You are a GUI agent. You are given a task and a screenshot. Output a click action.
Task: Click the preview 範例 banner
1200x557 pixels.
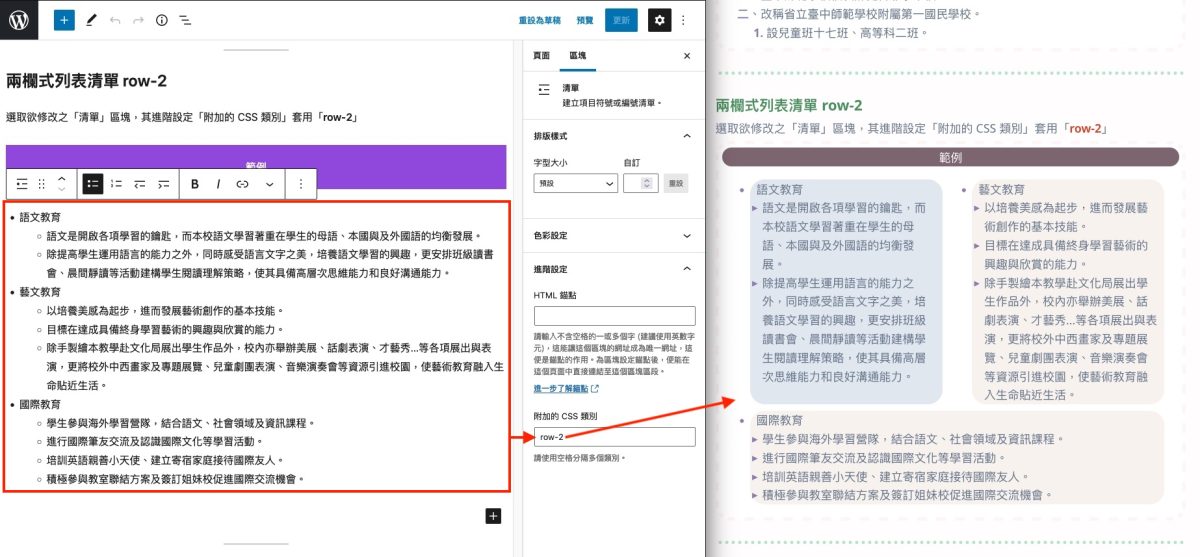tap(950, 157)
